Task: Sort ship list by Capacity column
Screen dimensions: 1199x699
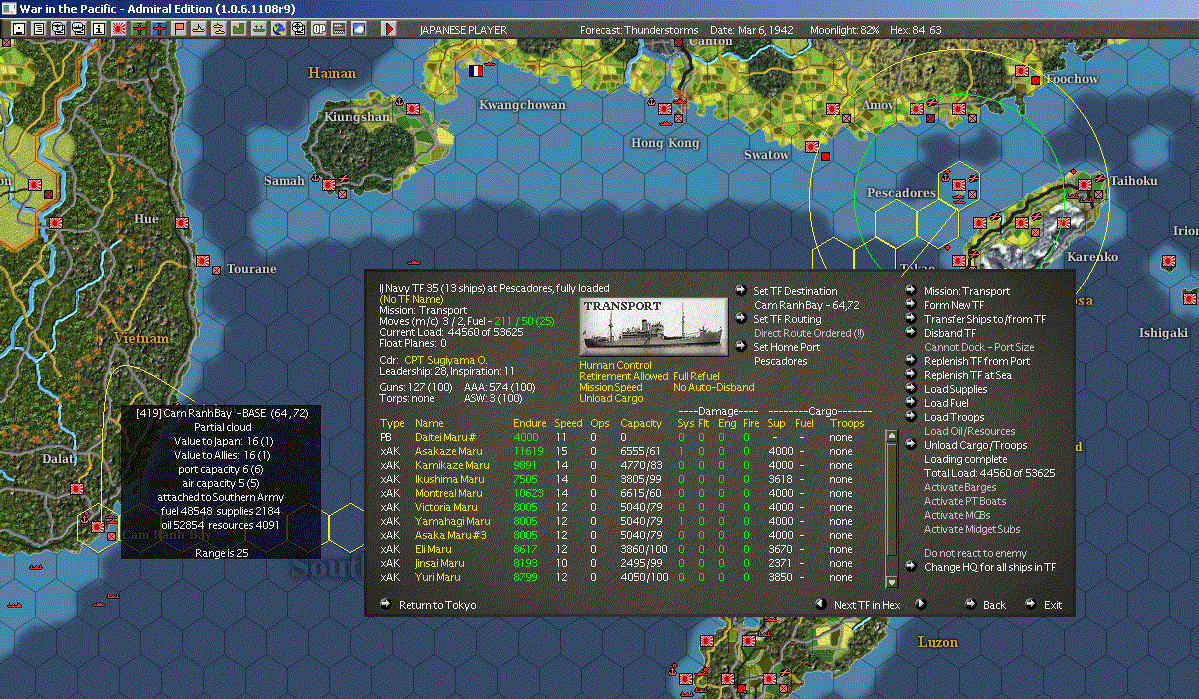Action: [x=641, y=423]
